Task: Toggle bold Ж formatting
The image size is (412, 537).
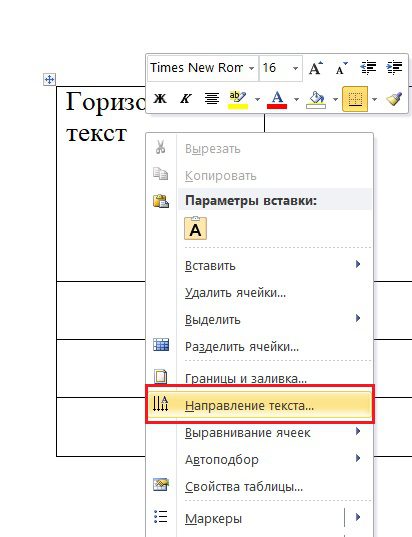Action: pos(160,99)
